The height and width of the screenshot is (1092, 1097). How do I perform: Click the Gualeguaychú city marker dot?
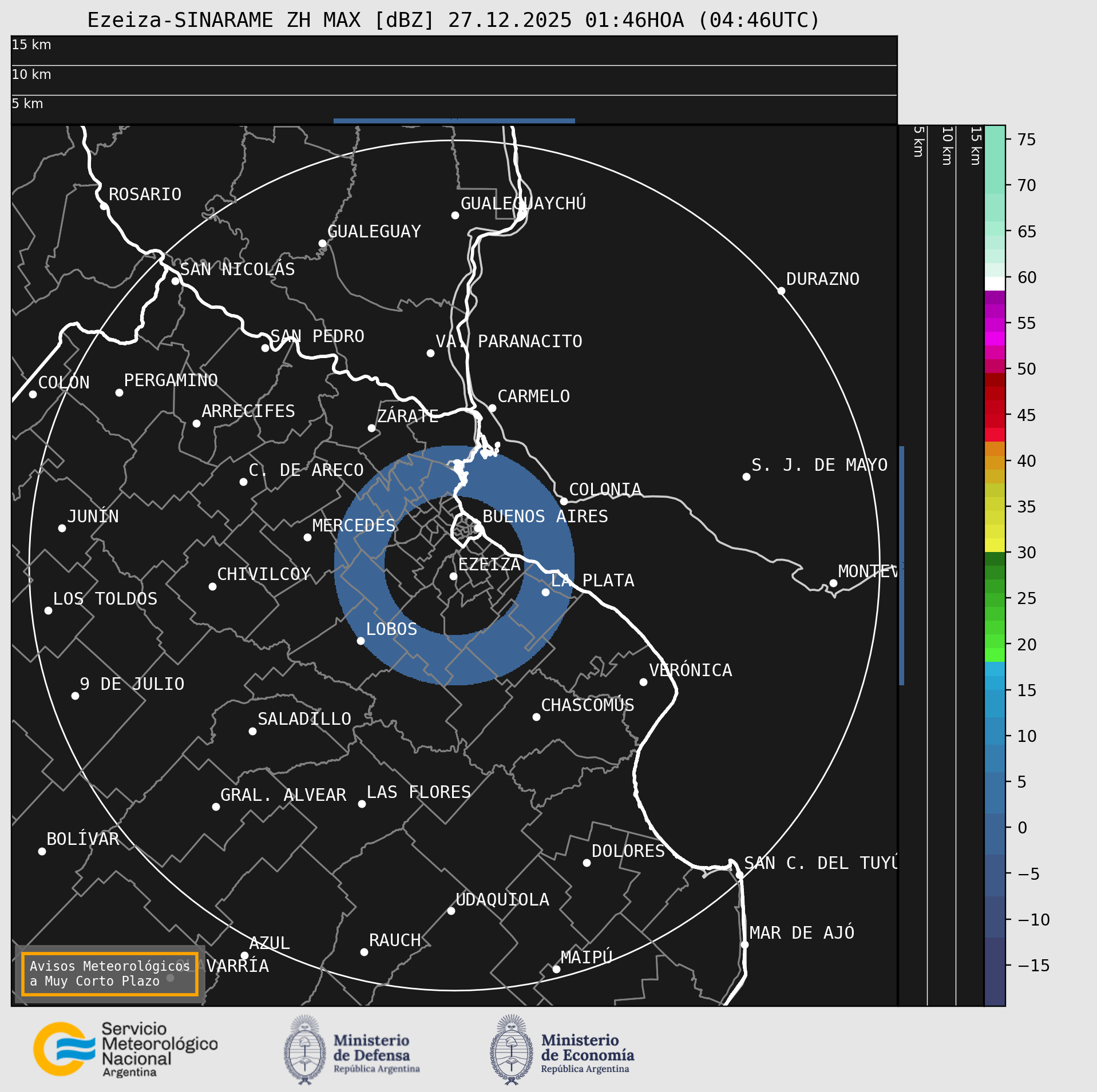(455, 215)
